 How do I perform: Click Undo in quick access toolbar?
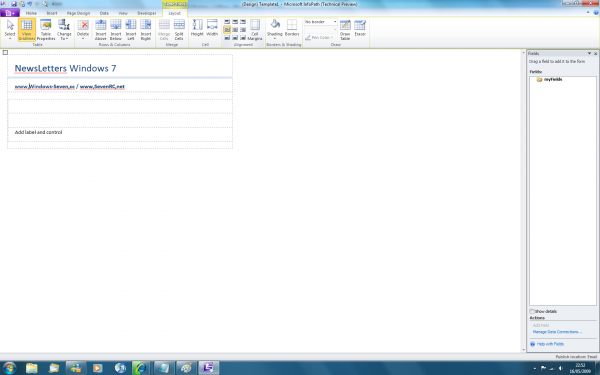(29, 4)
